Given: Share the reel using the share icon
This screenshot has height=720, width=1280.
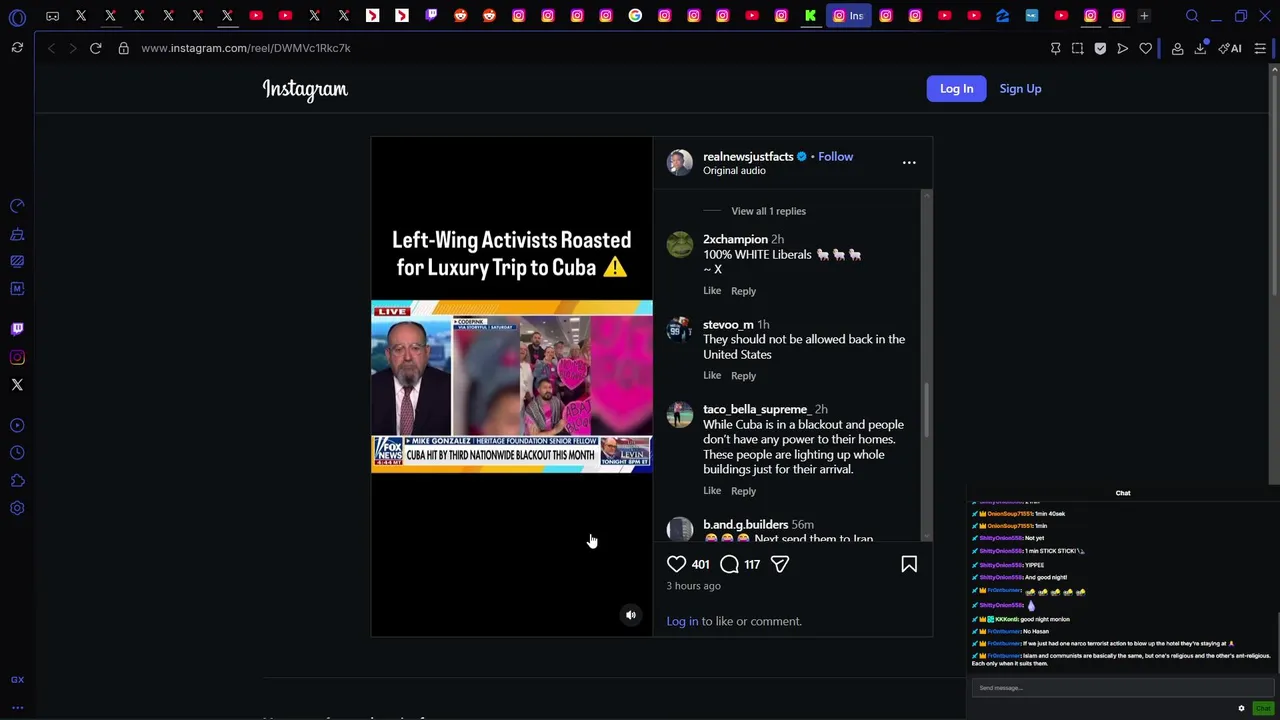Looking at the screenshot, I should tap(780, 564).
